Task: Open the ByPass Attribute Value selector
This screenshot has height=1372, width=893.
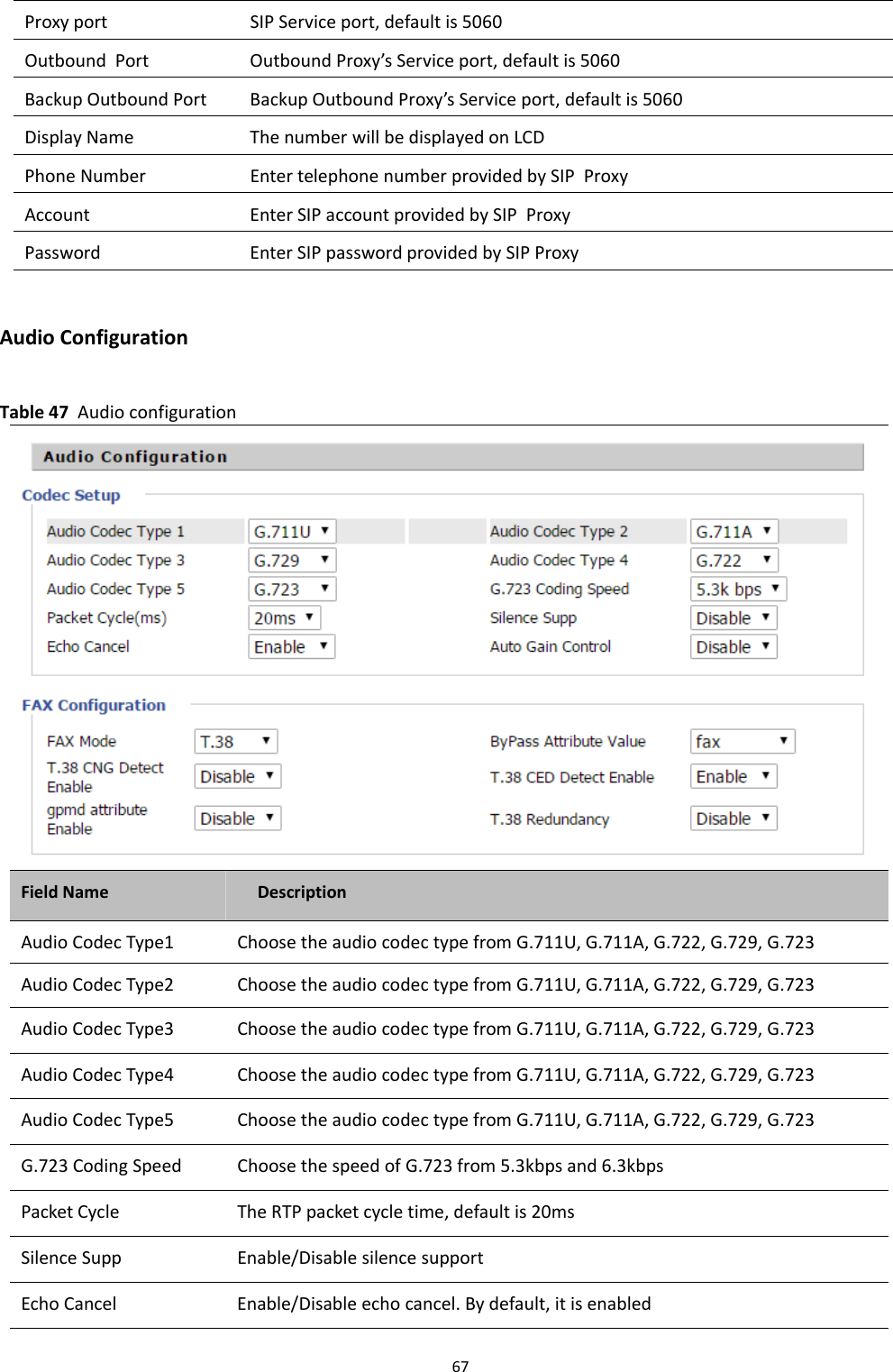Action: click(x=741, y=740)
